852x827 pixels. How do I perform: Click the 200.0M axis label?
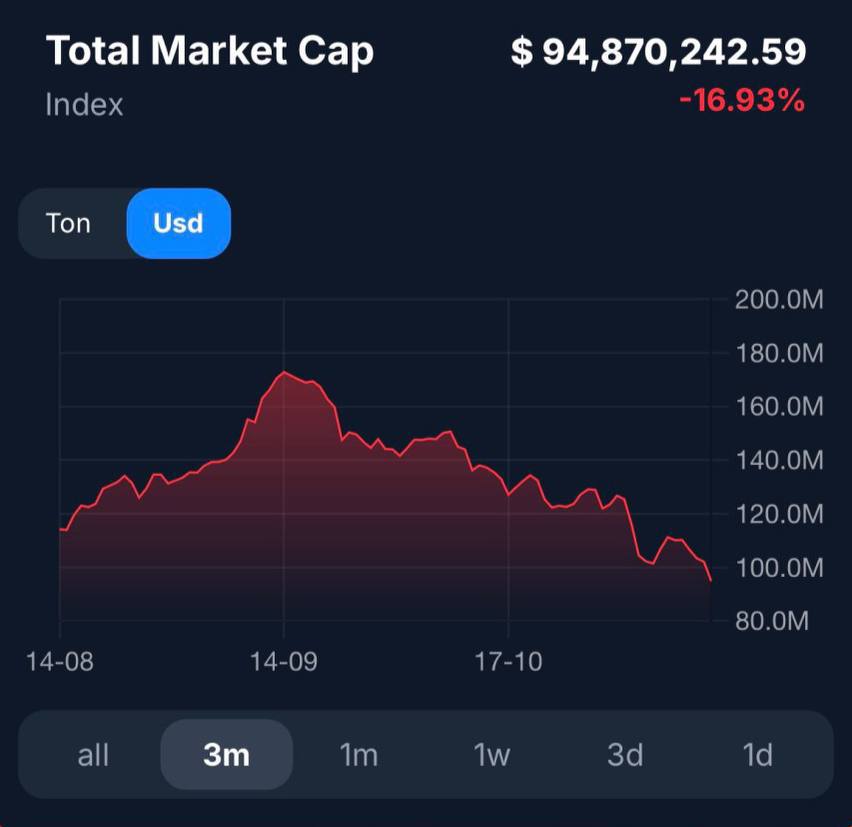[x=779, y=300]
